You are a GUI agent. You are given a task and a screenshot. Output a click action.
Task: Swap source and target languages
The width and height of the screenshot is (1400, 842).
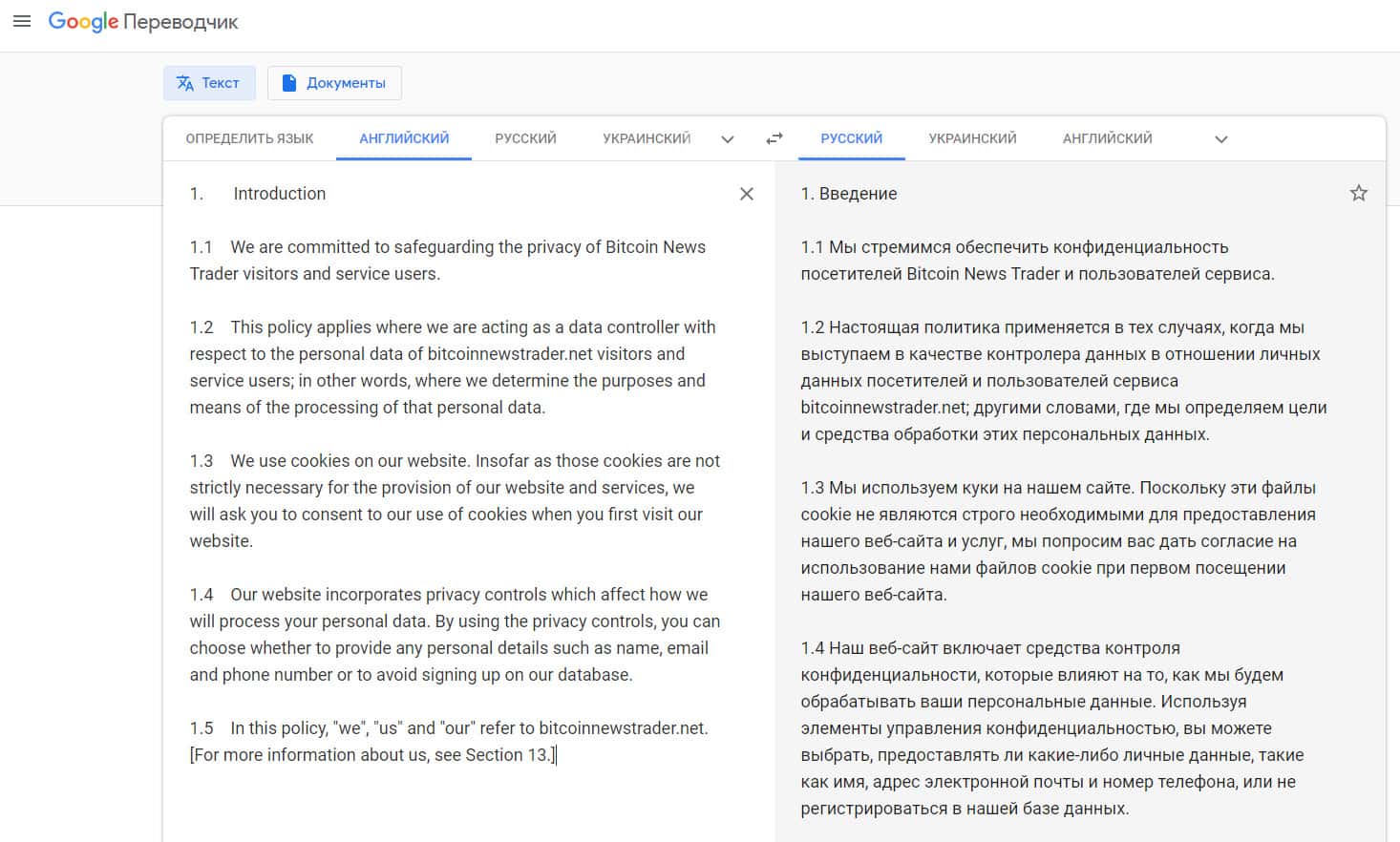point(774,138)
